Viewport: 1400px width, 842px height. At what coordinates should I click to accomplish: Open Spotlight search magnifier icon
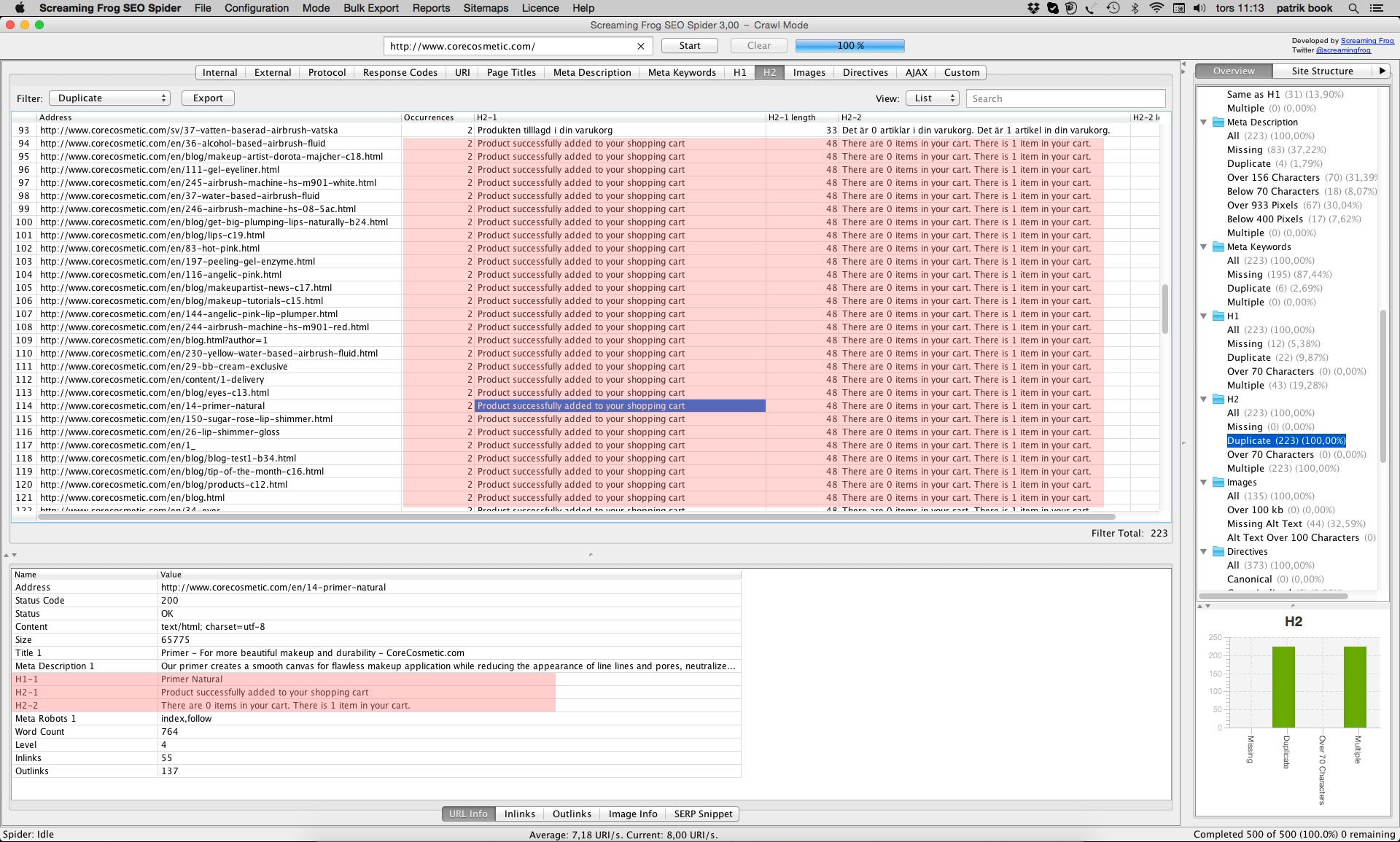point(1353,8)
